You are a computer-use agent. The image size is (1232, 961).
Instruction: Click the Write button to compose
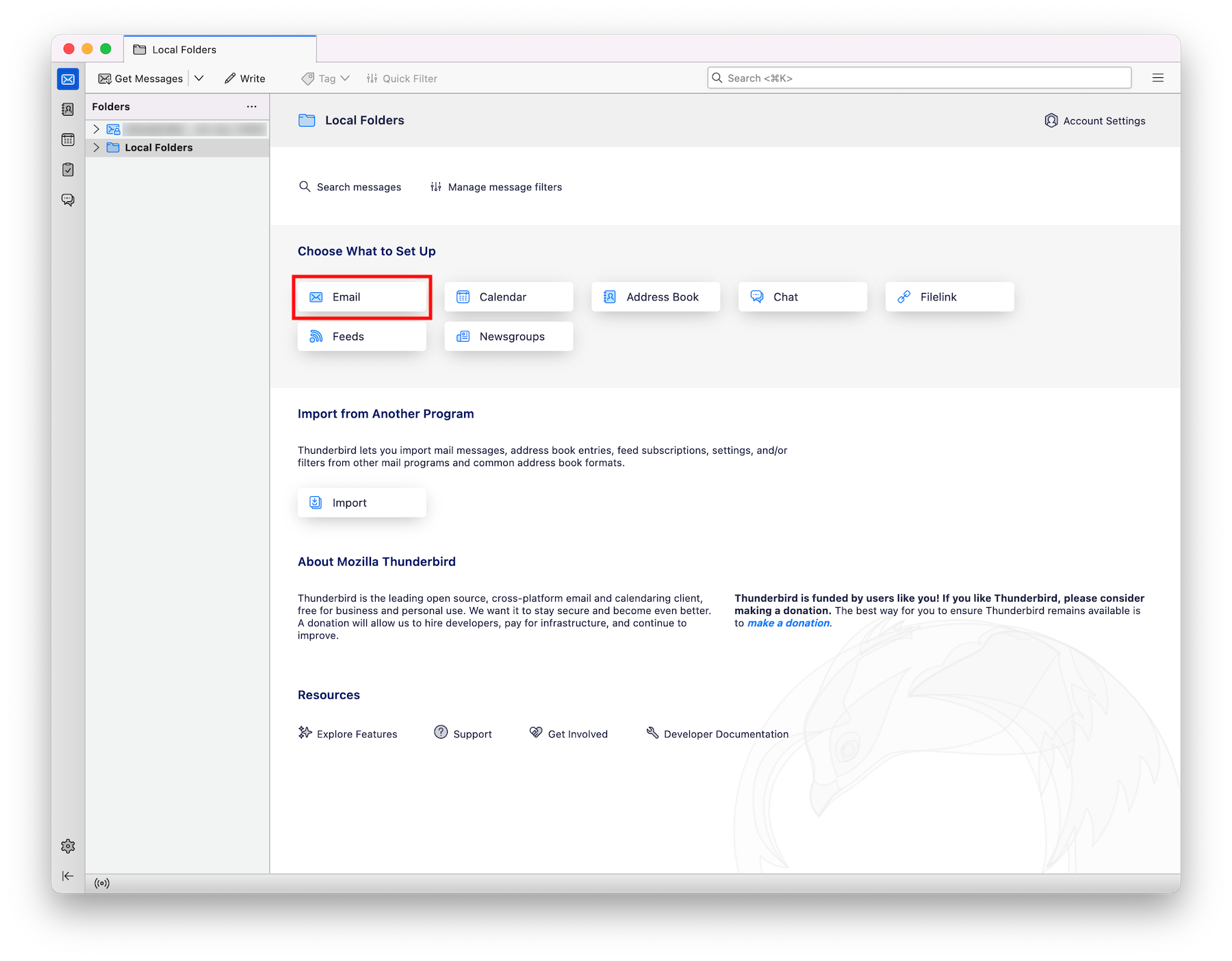point(245,79)
